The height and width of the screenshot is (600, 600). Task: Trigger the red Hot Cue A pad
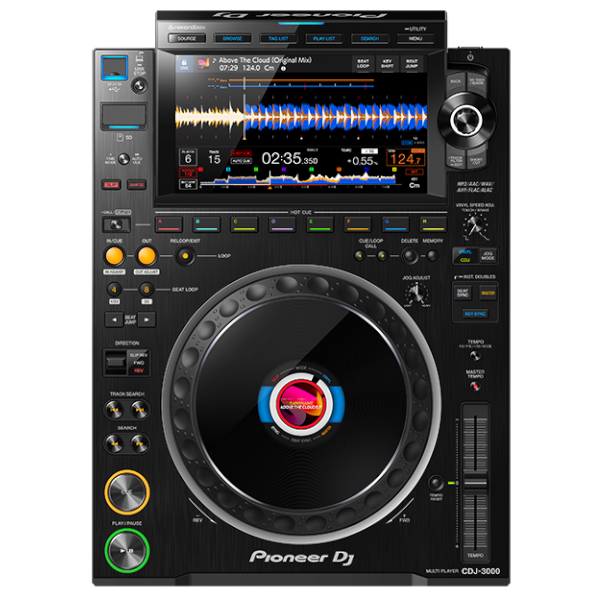tap(169, 224)
